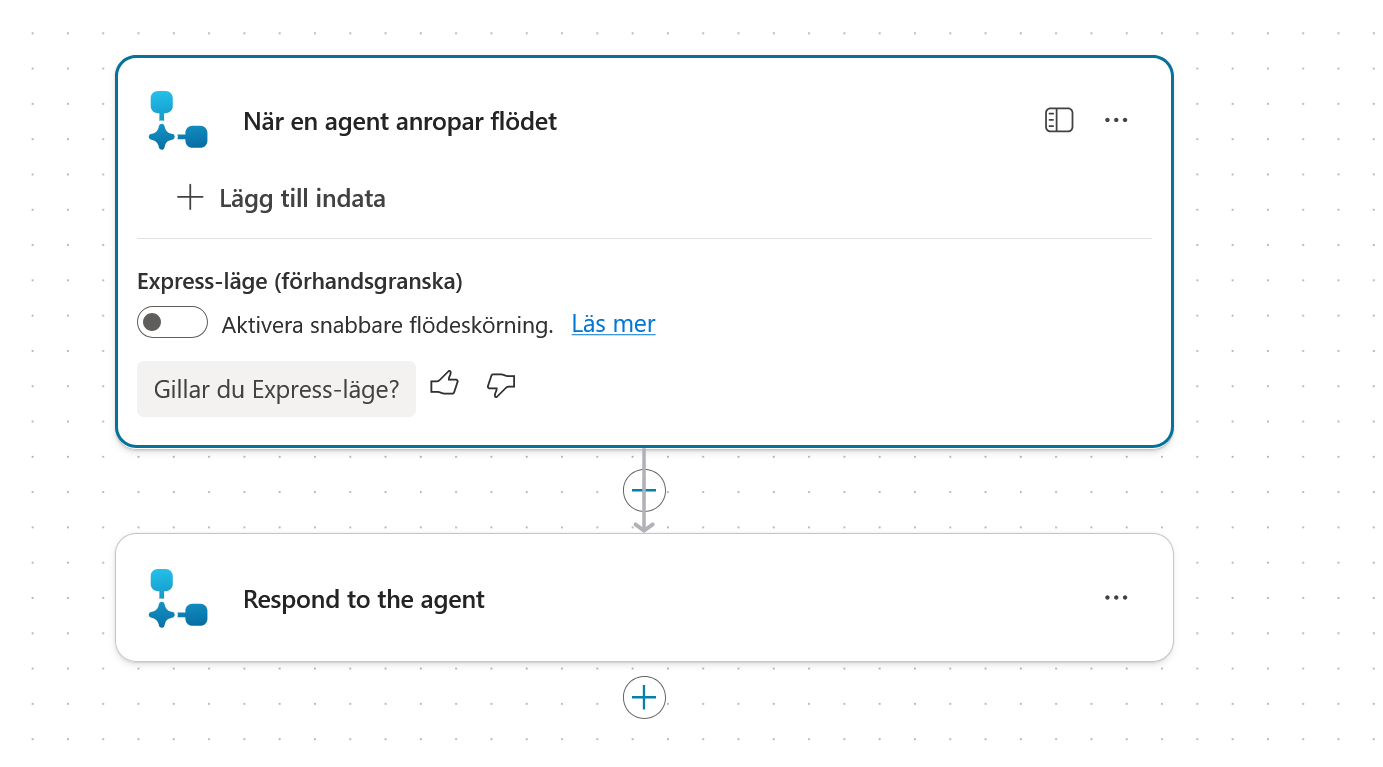This screenshot has width=1383, height=767.
Task: Toggle Express-läge faster flow execution switch
Action: (172, 322)
